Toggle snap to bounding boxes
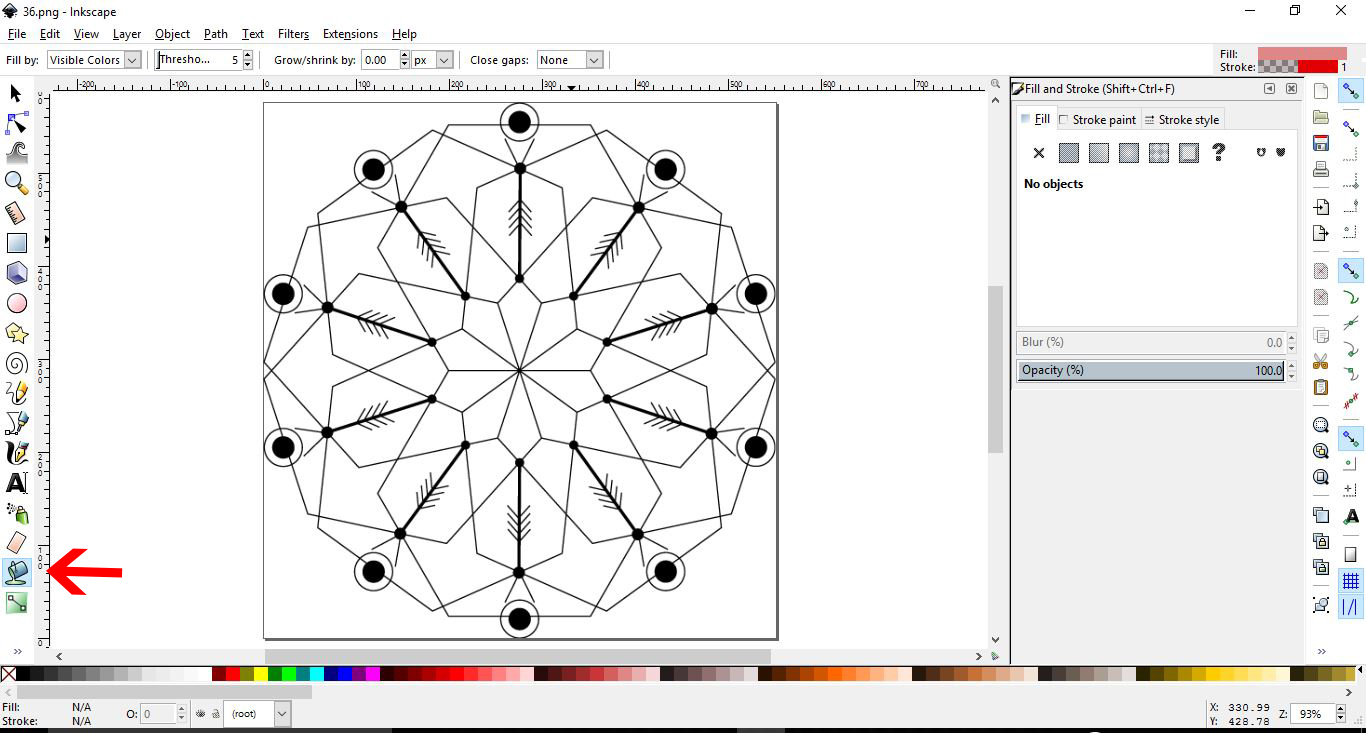The width and height of the screenshot is (1366, 733). (x=1351, y=129)
